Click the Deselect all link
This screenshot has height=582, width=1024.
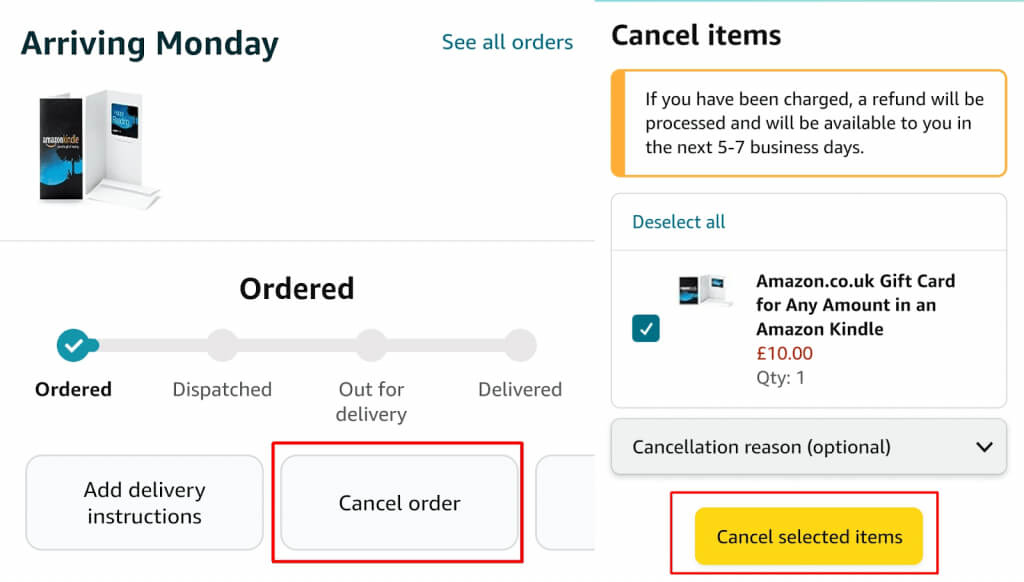[679, 222]
